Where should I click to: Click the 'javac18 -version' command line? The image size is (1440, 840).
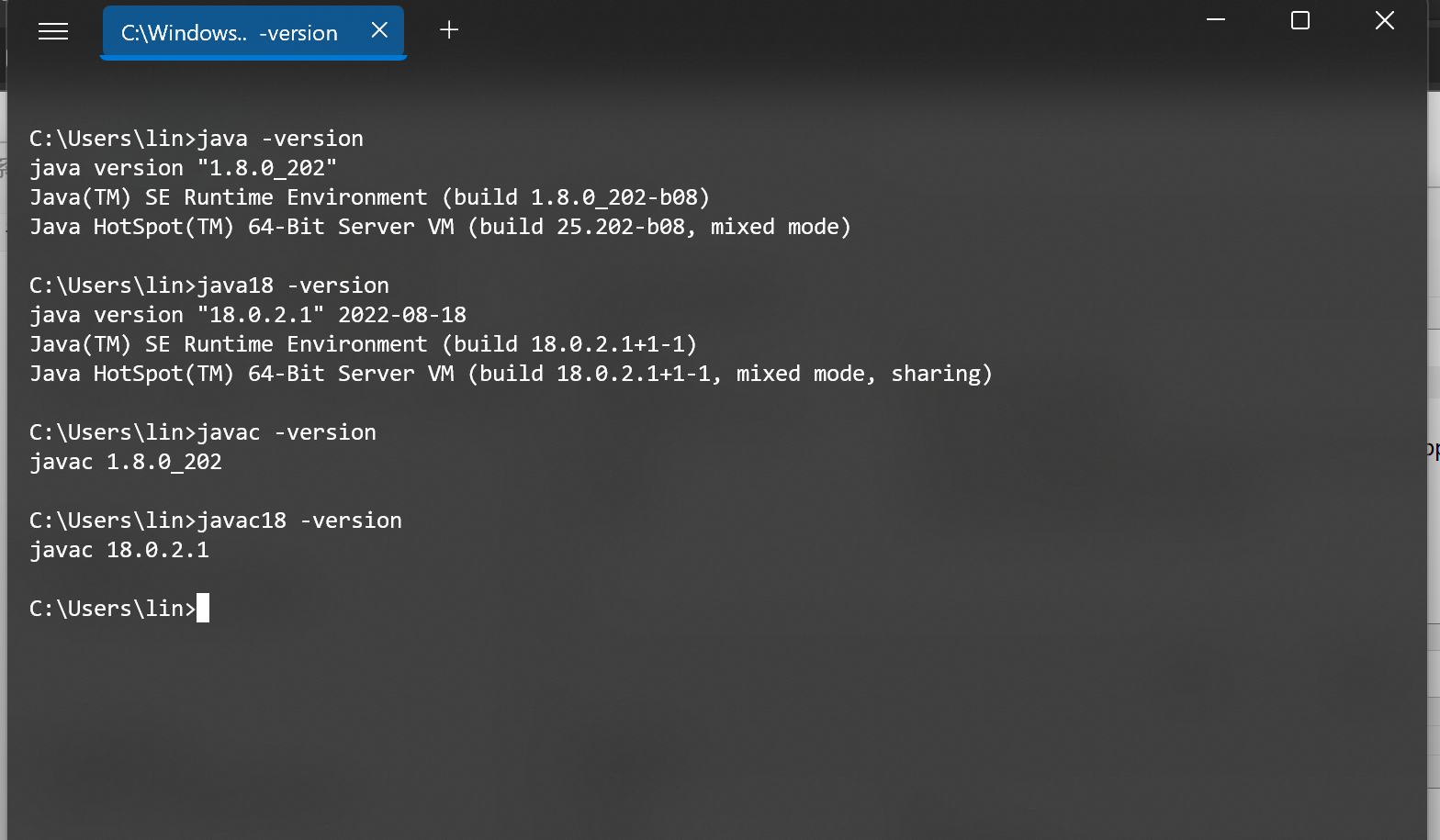click(x=216, y=521)
